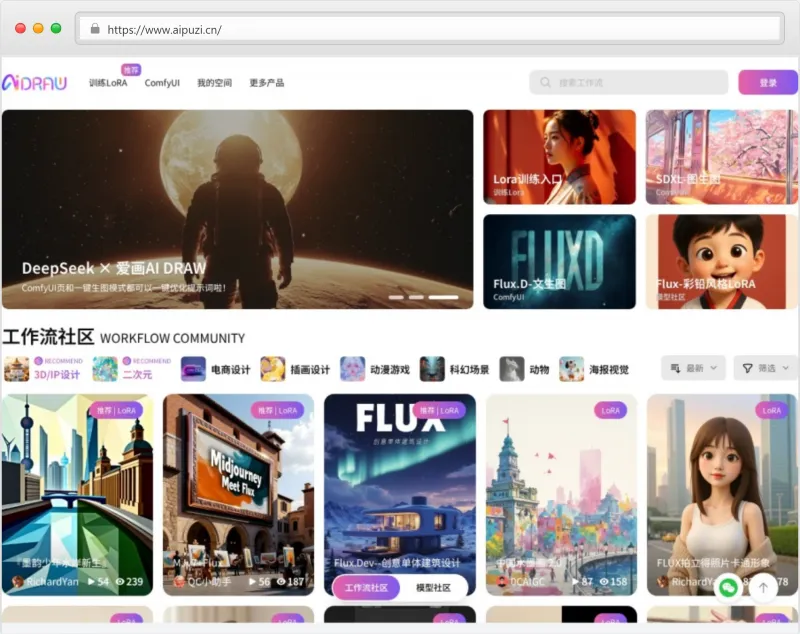Screen dimensions: 800x634
Task: Switch to the 模型社区 toggle
Action: coord(433,588)
